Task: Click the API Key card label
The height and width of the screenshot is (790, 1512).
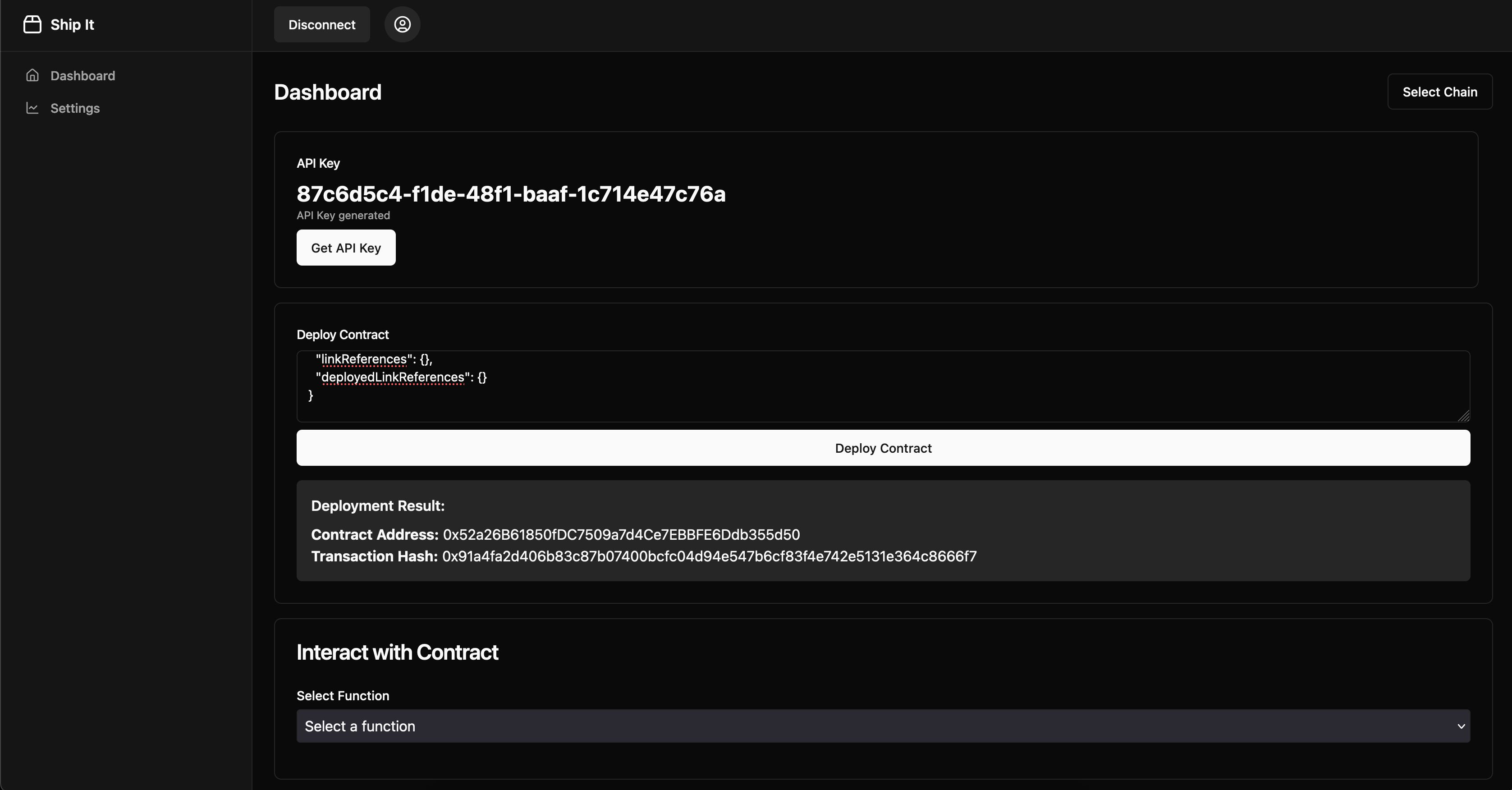Action: (x=318, y=163)
